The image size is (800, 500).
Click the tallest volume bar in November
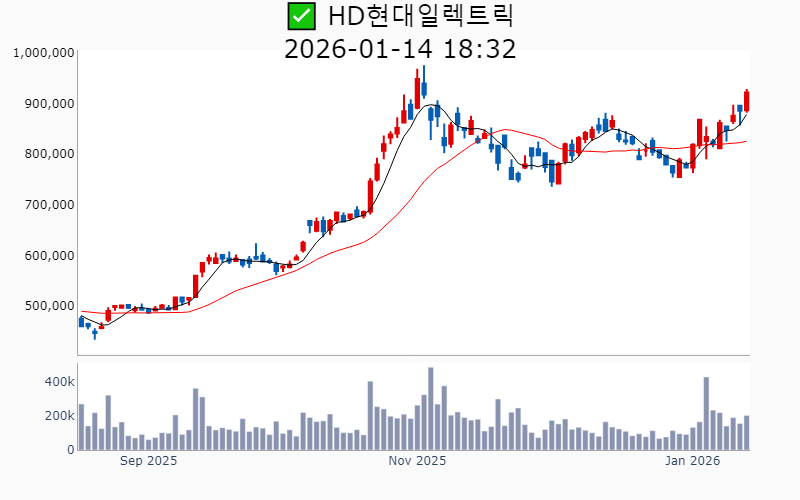pyautogui.click(x=431, y=408)
